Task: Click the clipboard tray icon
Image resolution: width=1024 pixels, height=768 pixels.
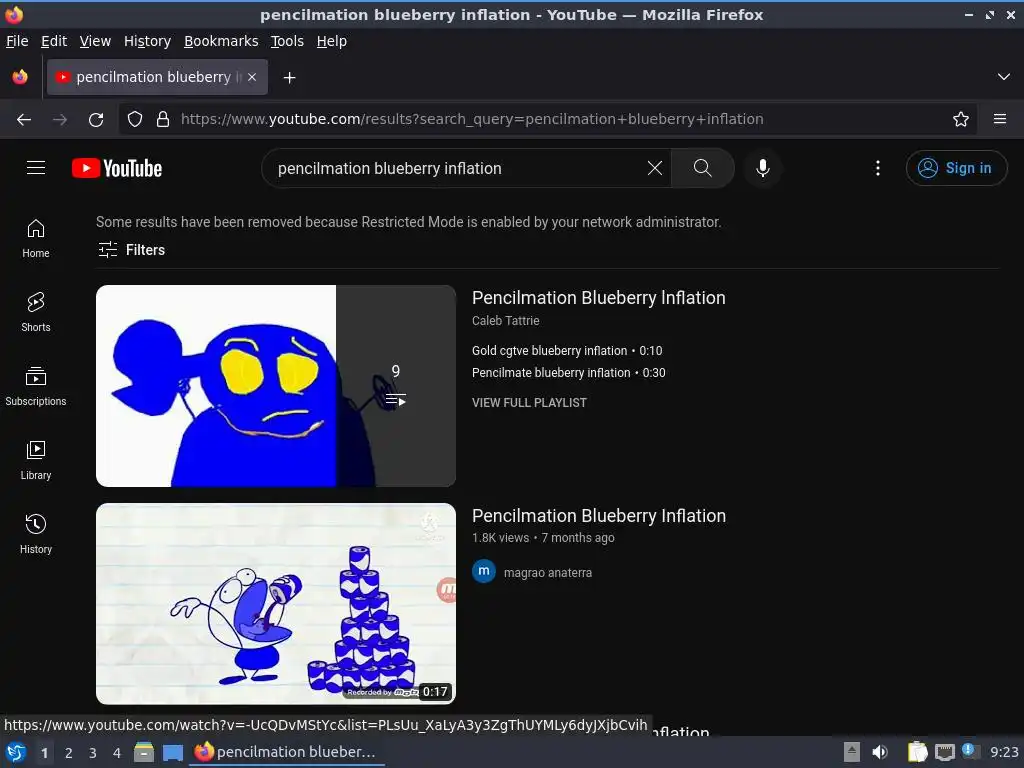Action: [x=918, y=752]
